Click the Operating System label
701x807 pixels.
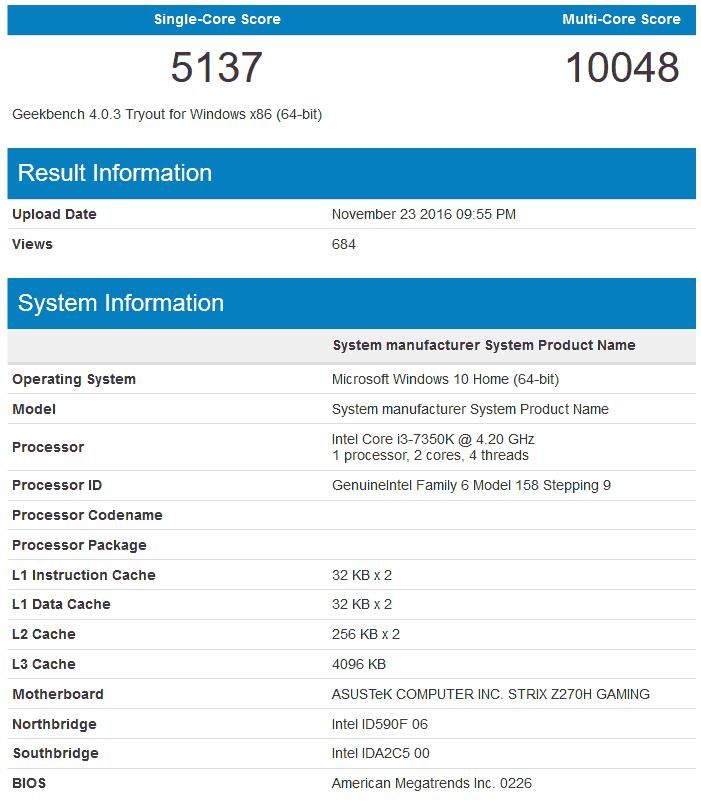(x=74, y=379)
